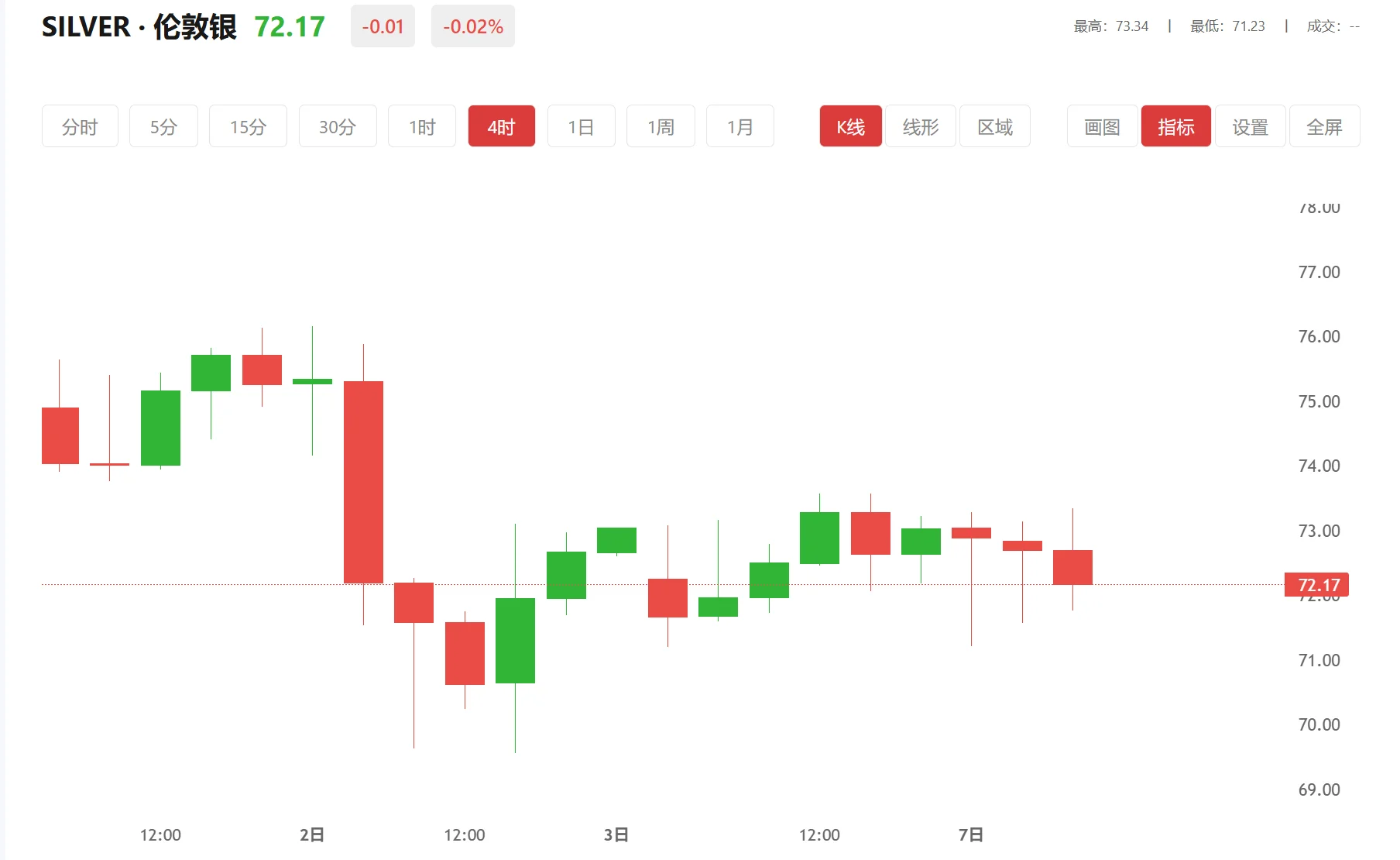Click the -0.02% change percentage badge
Screen dimensions: 1400x860
[x=472, y=26]
